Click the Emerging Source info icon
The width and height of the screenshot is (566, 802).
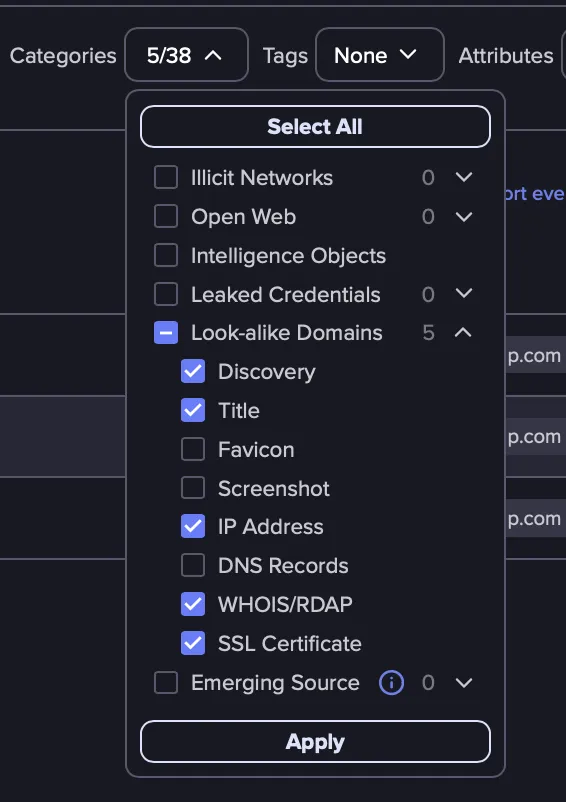[391, 683]
